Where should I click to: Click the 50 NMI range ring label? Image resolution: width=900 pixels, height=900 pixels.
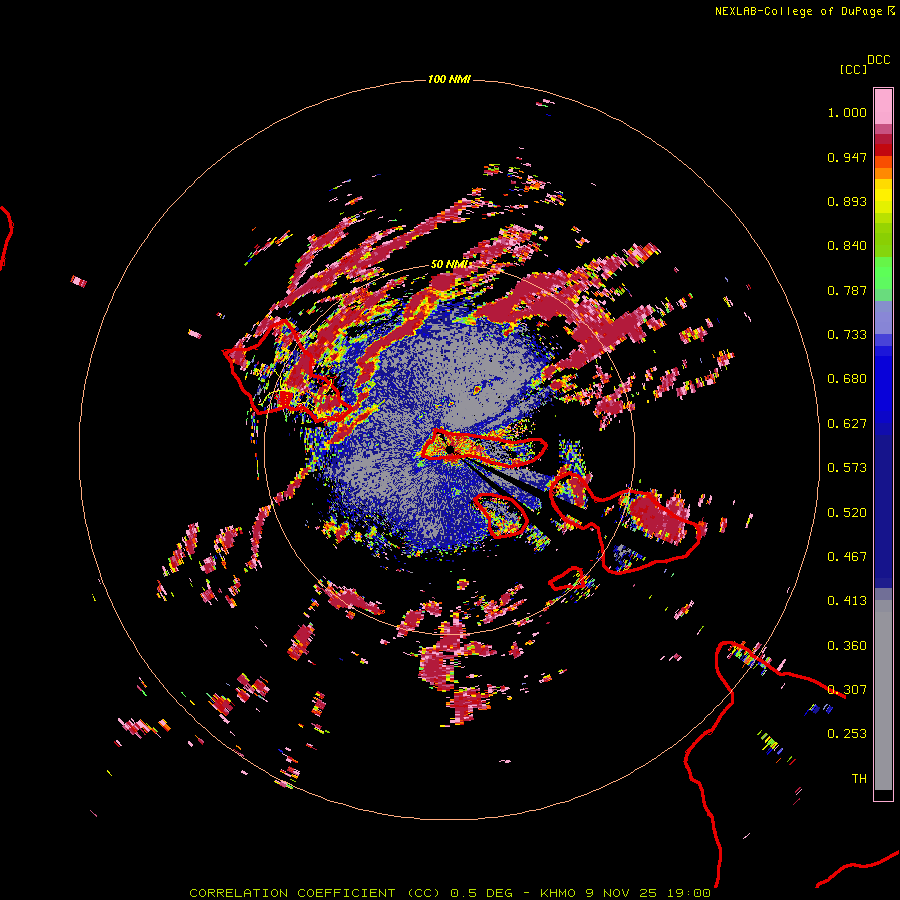pyautogui.click(x=449, y=264)
